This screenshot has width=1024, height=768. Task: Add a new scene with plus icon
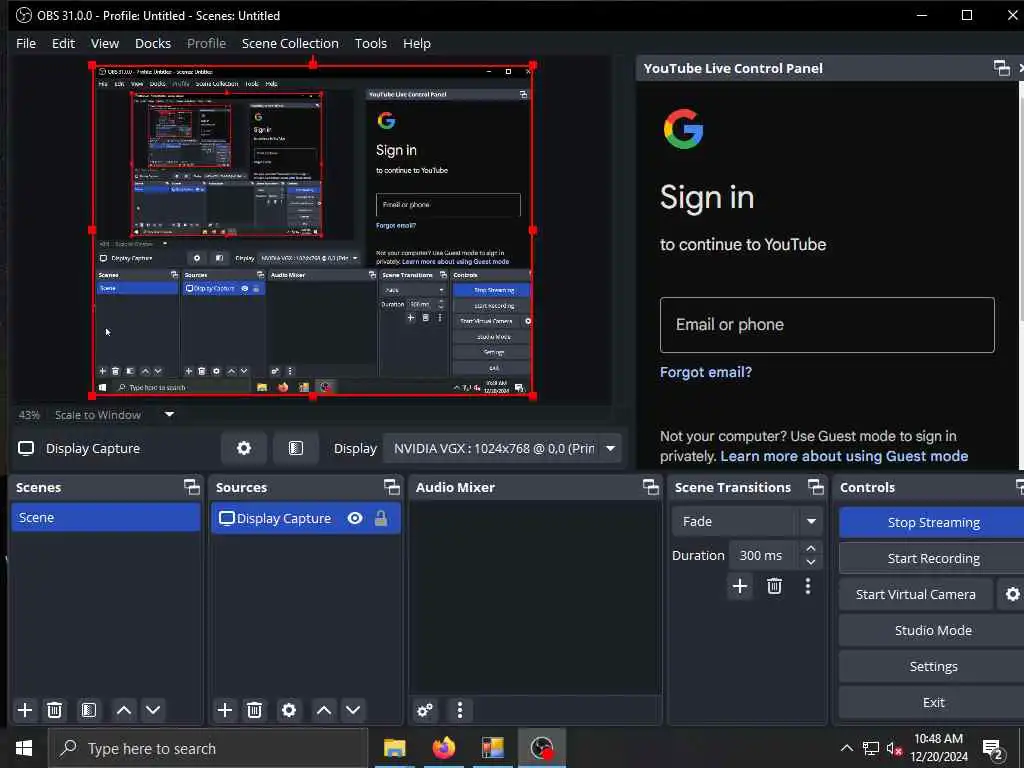(x=25, y=710)
